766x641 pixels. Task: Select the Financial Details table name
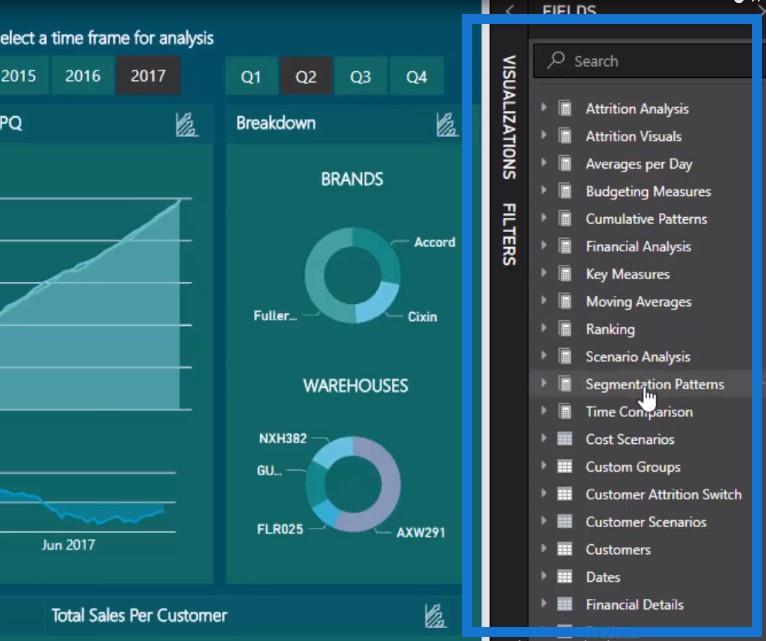[x=635, y=605]
